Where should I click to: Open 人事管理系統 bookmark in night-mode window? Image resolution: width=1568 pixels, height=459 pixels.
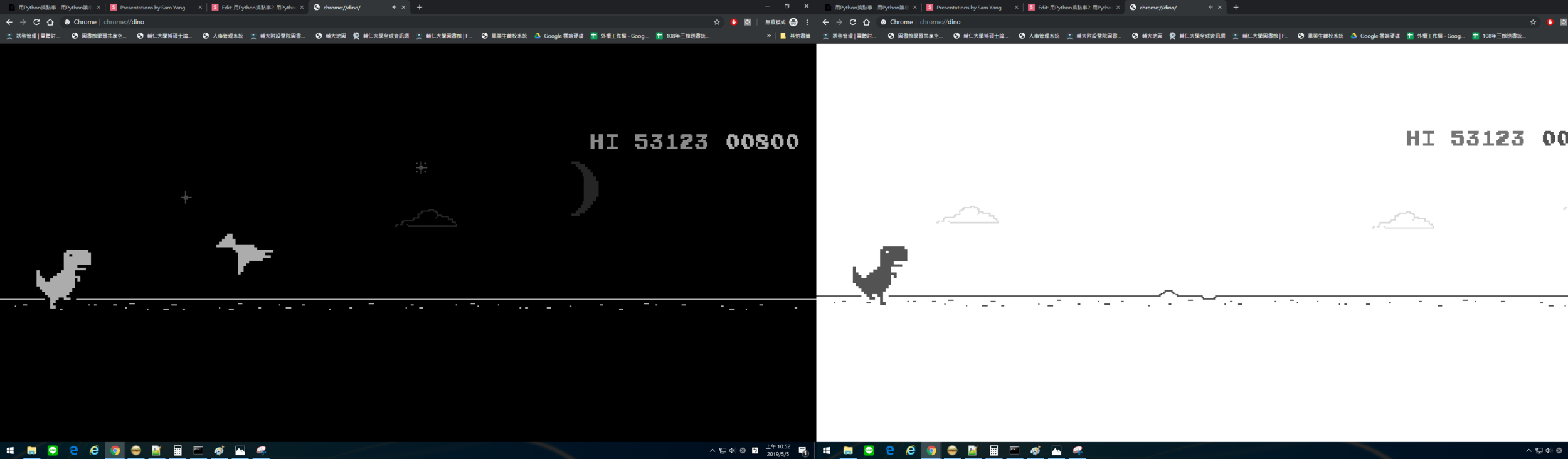point(223,36)
